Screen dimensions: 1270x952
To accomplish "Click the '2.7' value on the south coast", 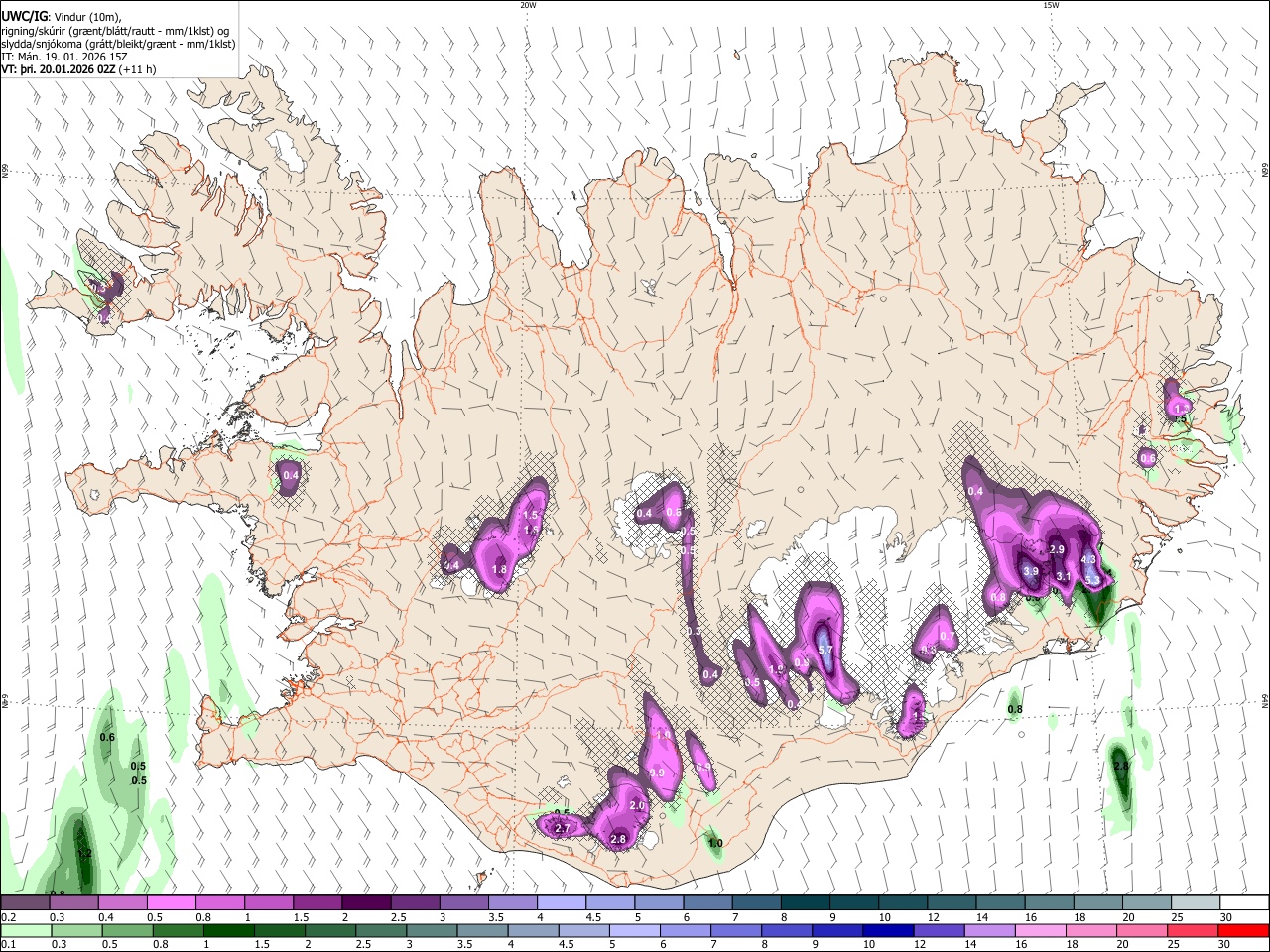I will [562, 828].
